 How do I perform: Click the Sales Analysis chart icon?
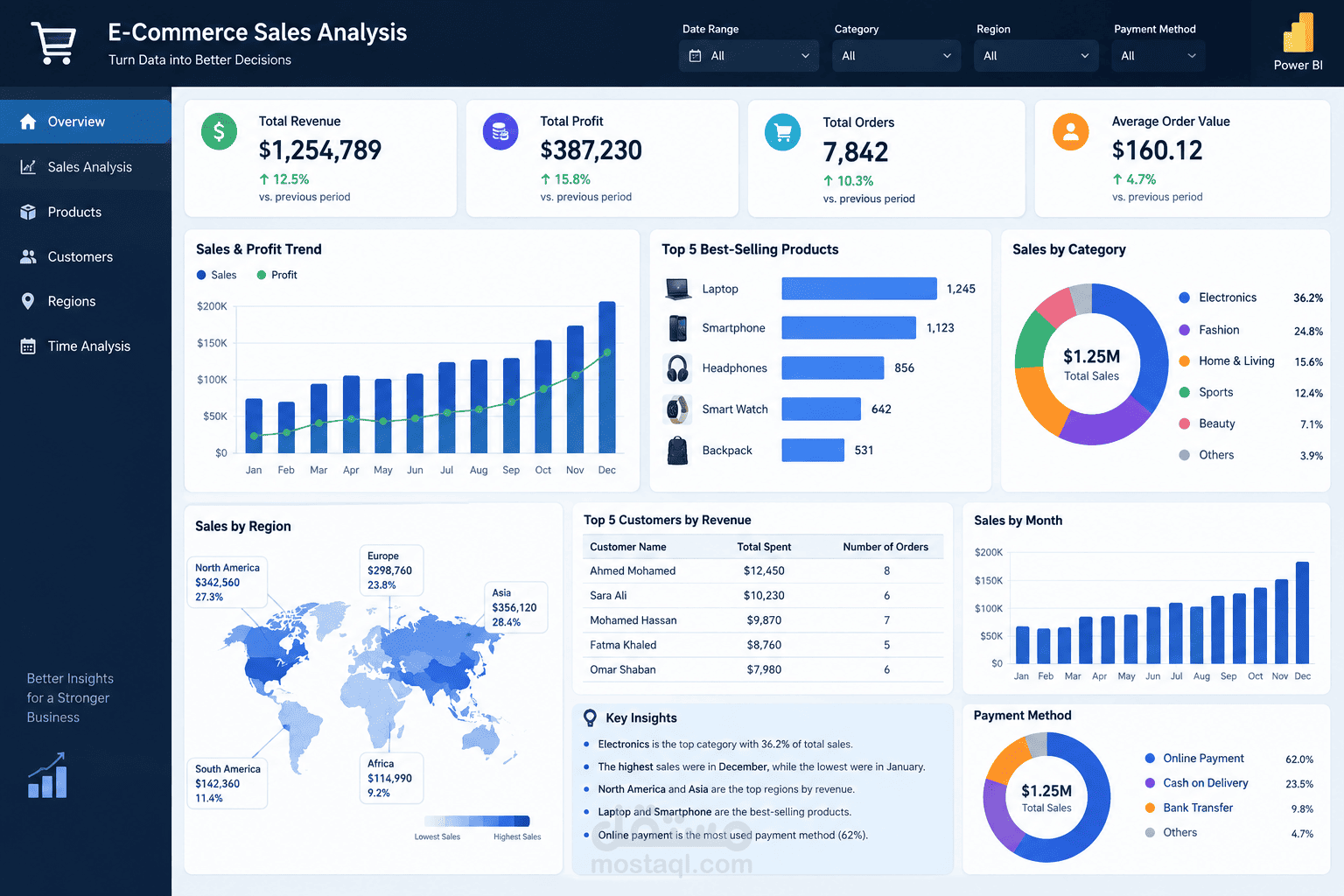[x=28, y=166]
